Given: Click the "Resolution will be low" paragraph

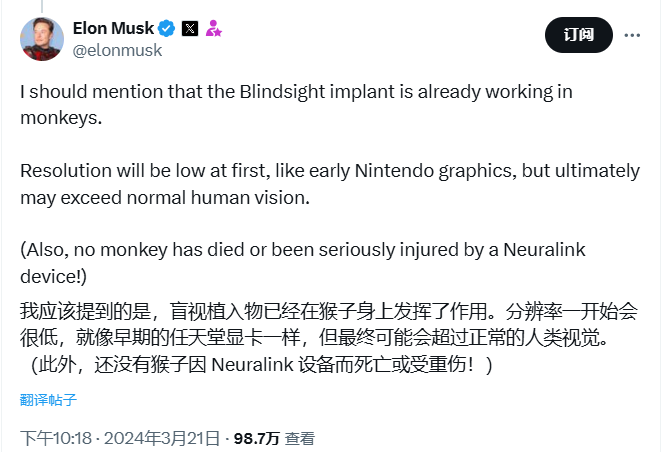Looking at the screenshot, I should point(330,184).
